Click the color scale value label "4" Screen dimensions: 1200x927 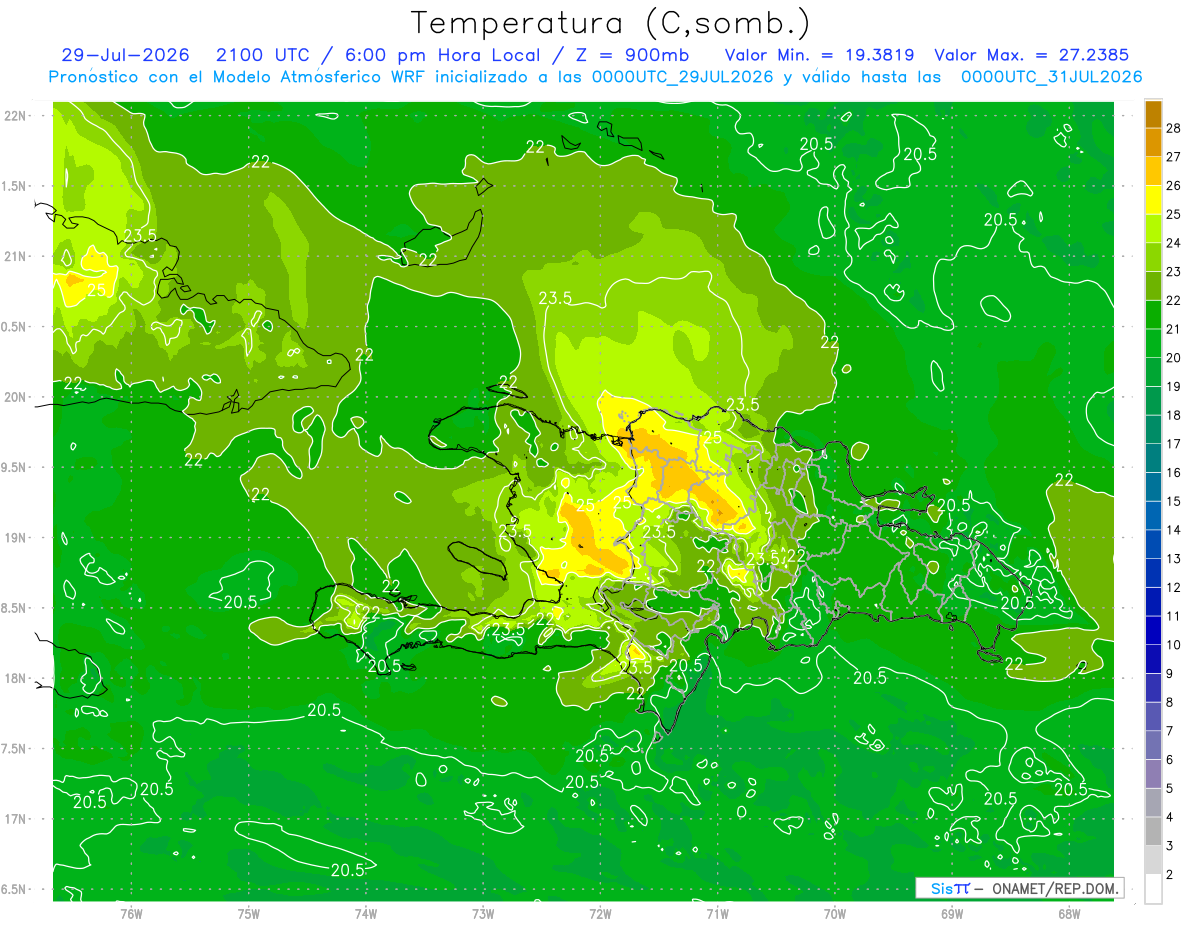click(1172, 817)
